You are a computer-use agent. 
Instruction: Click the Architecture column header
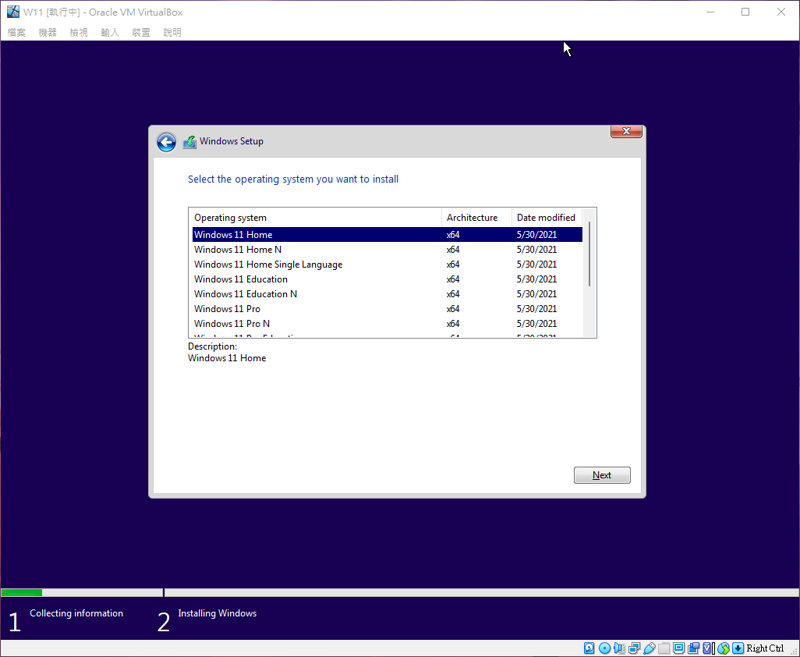477,217
